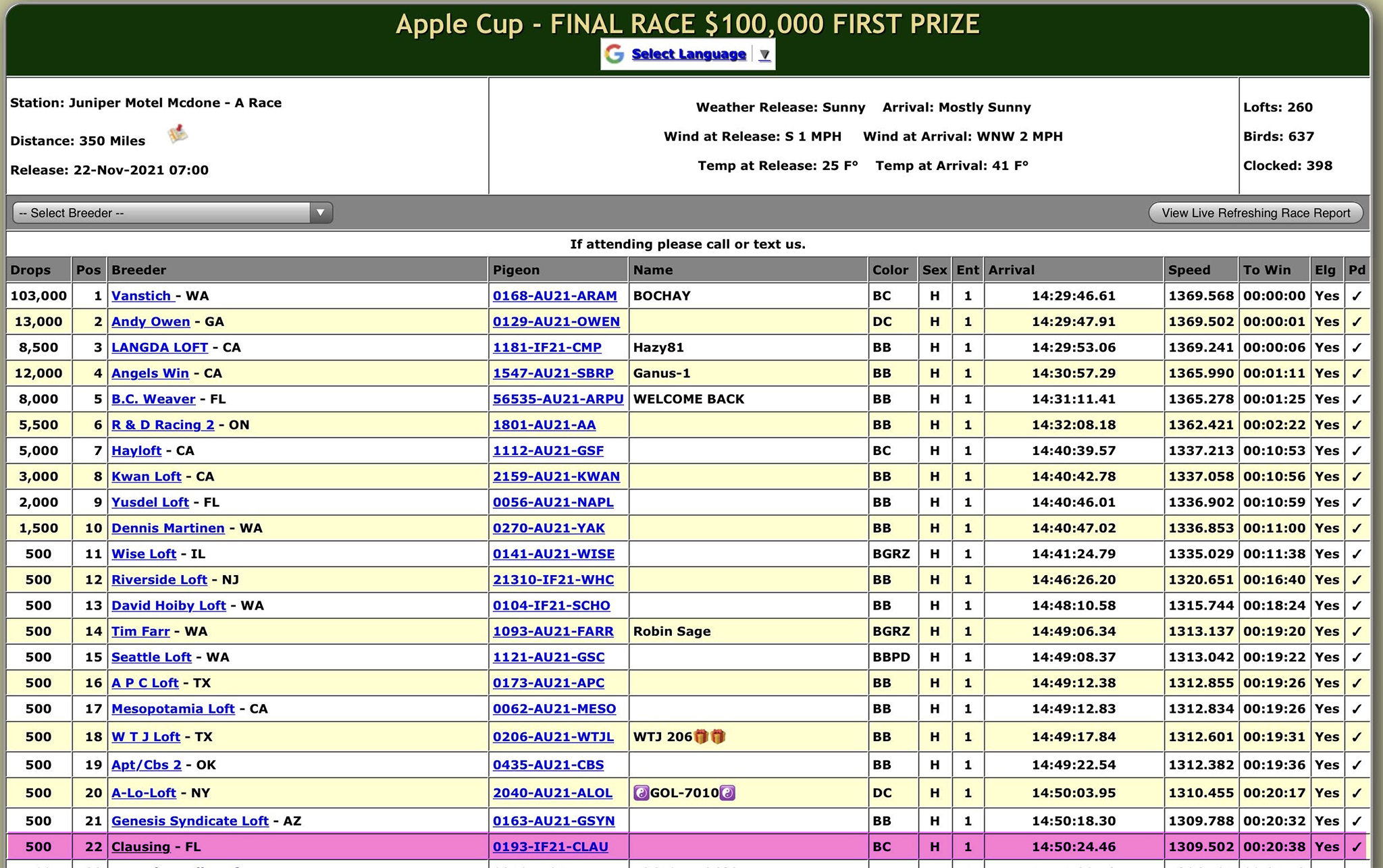
Task: Click Pd checkmark in Vanstich row
Action: [x=1357, y=296]
